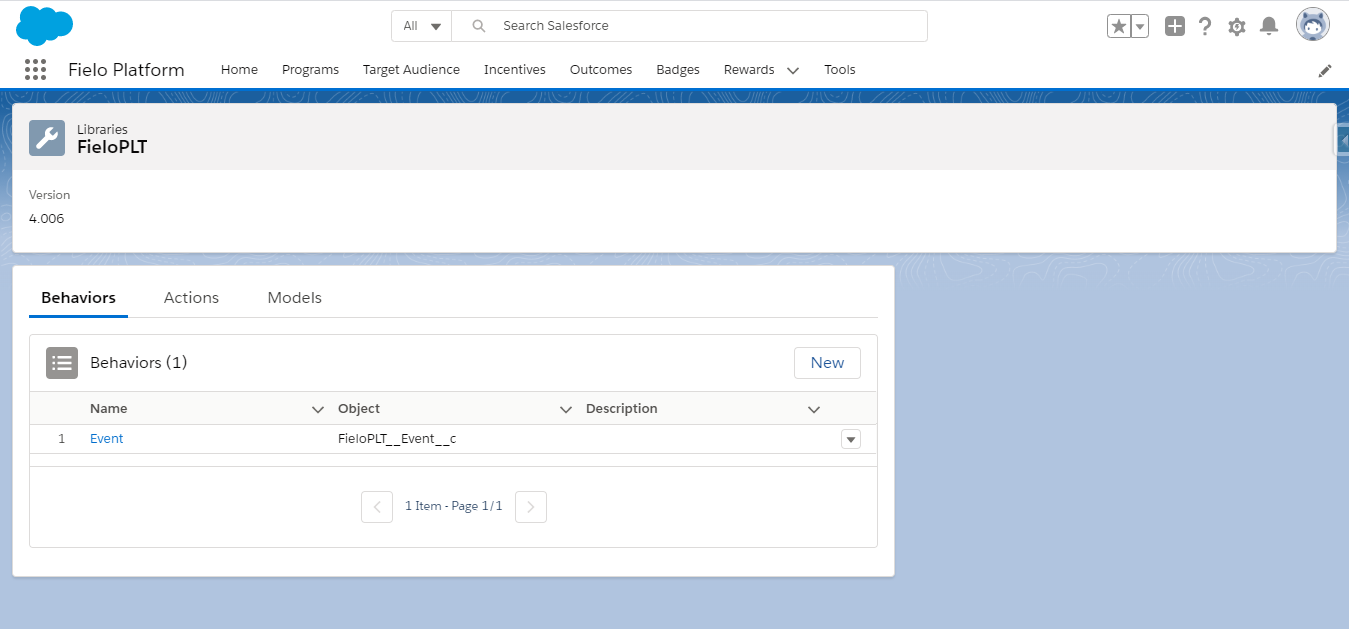Open the Outcomes nav item
This screenshot has width=1349, height=629.
601,70
